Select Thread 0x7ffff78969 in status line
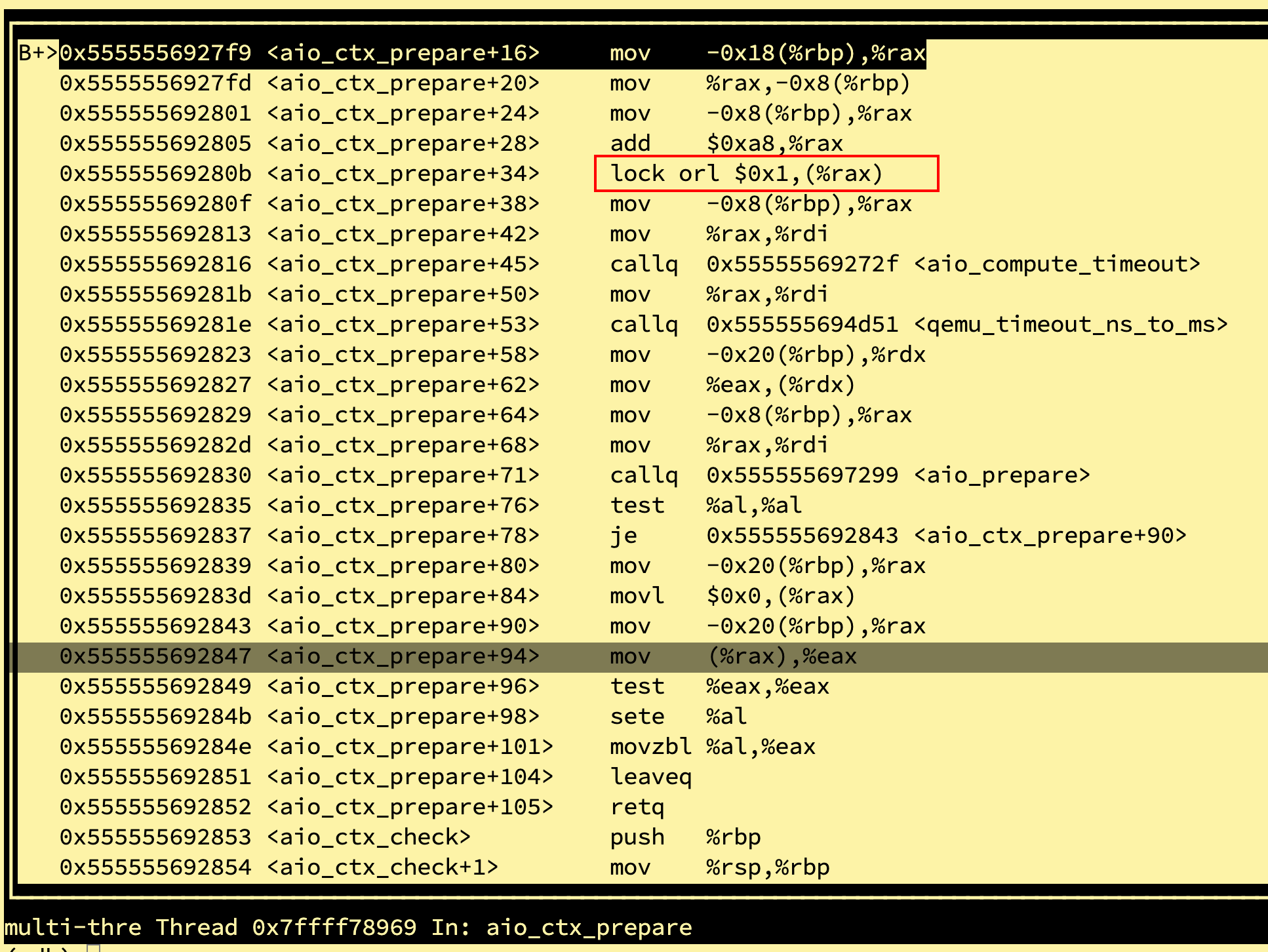 (x=286, y=928)
